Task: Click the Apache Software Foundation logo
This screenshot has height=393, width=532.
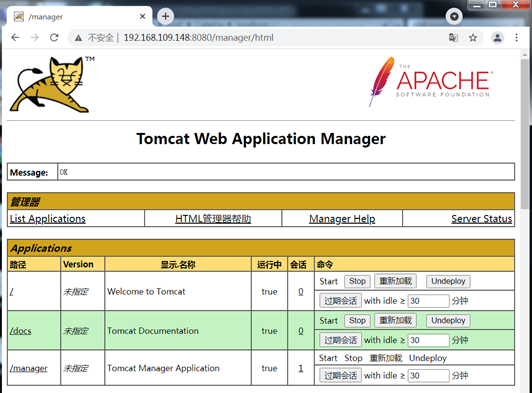Action: 431,81
